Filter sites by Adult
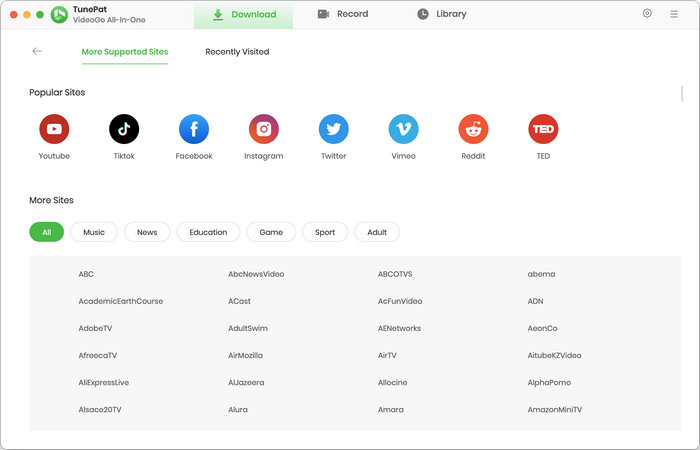 [377, 232]
